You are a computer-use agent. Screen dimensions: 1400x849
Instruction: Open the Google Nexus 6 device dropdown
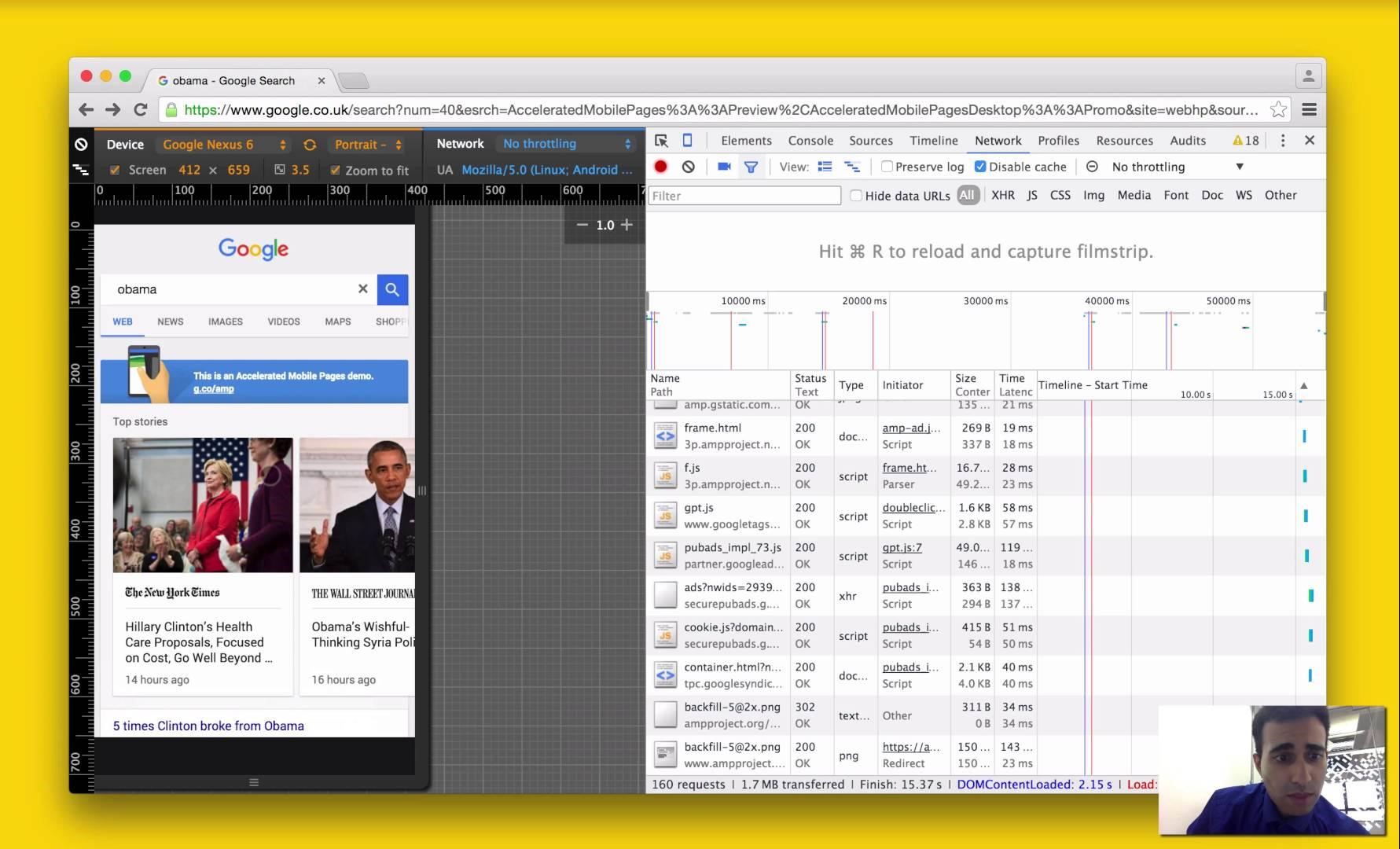[224, 145]
